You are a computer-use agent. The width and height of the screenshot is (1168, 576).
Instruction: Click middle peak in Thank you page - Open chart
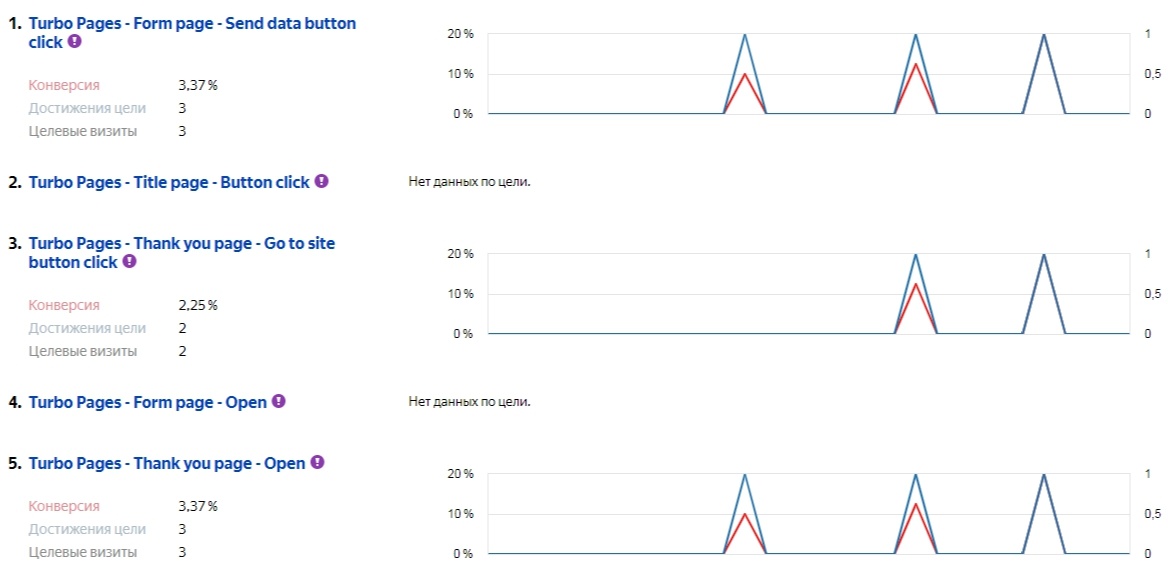point(915,476)
